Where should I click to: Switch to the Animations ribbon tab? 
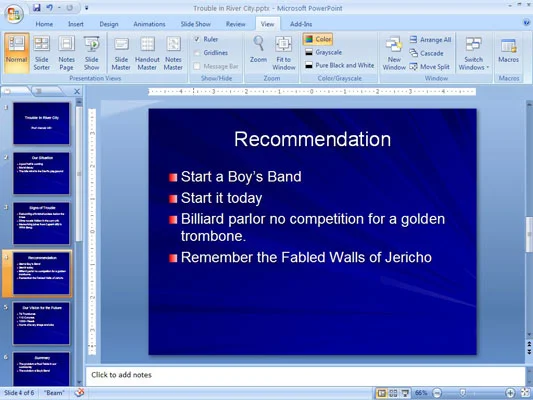pos(149,24)
